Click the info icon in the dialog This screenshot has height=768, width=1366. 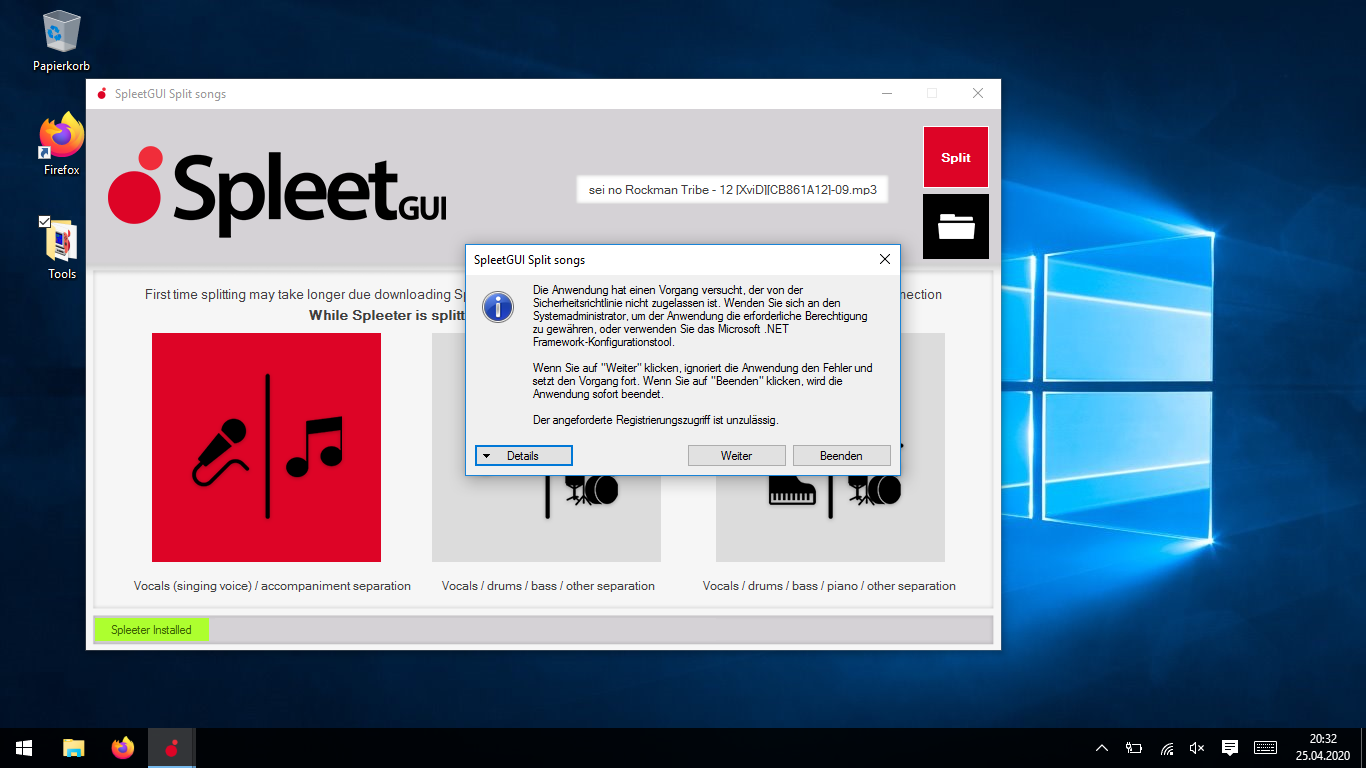497,307
